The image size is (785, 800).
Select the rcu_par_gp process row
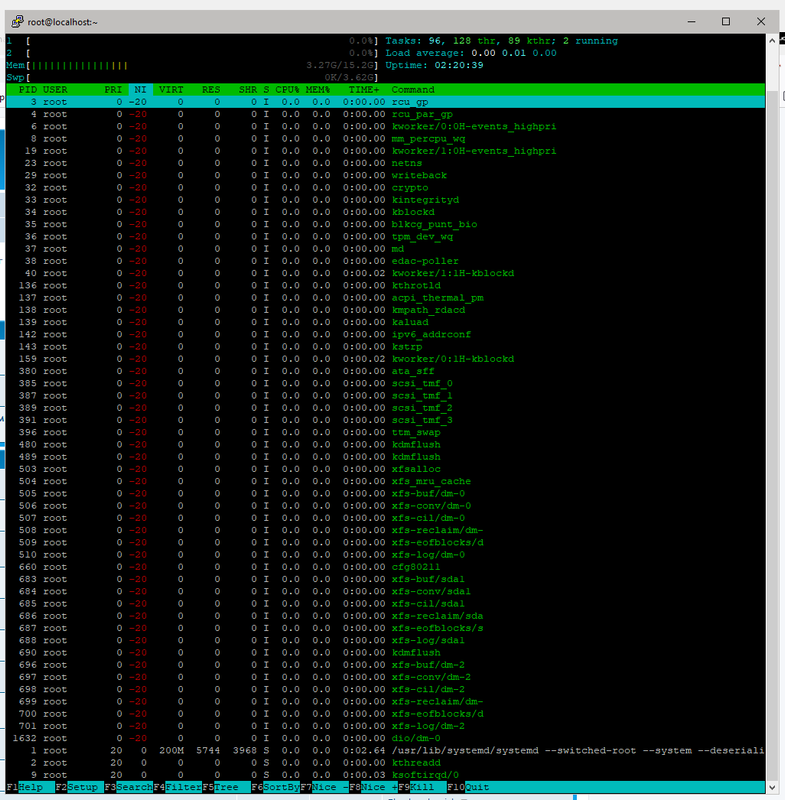tap(385, 114)
